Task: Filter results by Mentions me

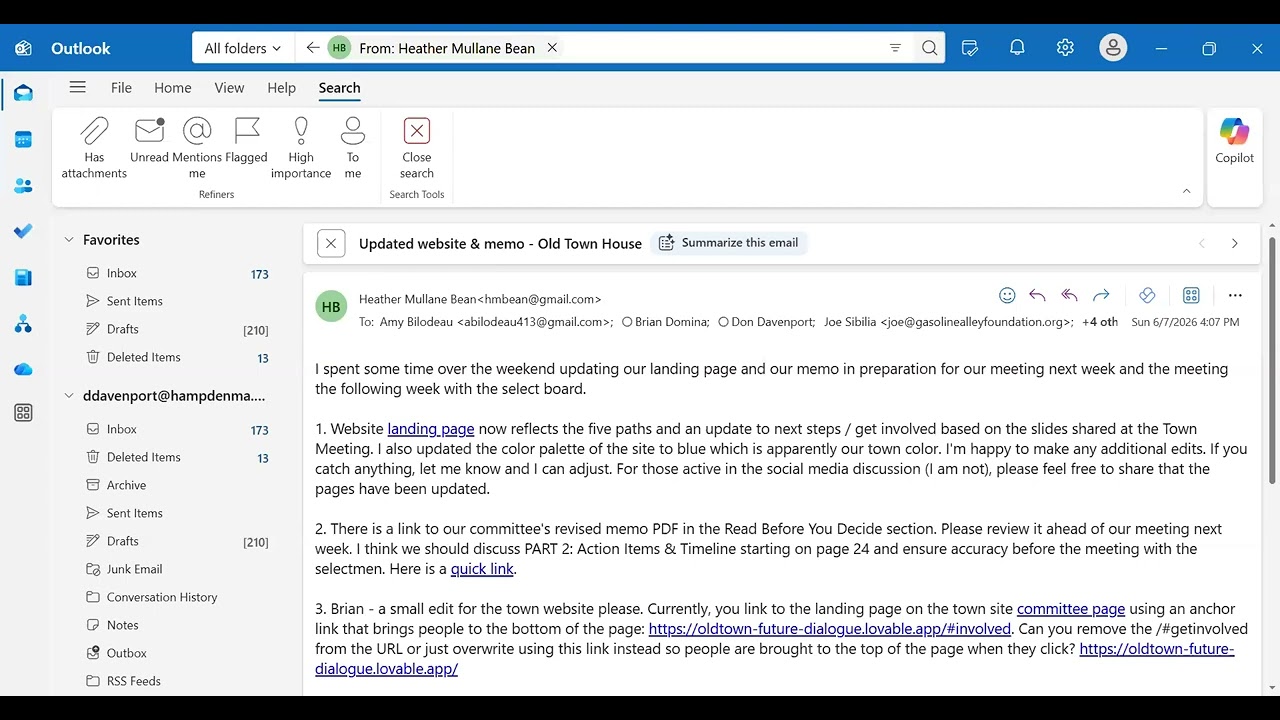Action: click(197, 148)
